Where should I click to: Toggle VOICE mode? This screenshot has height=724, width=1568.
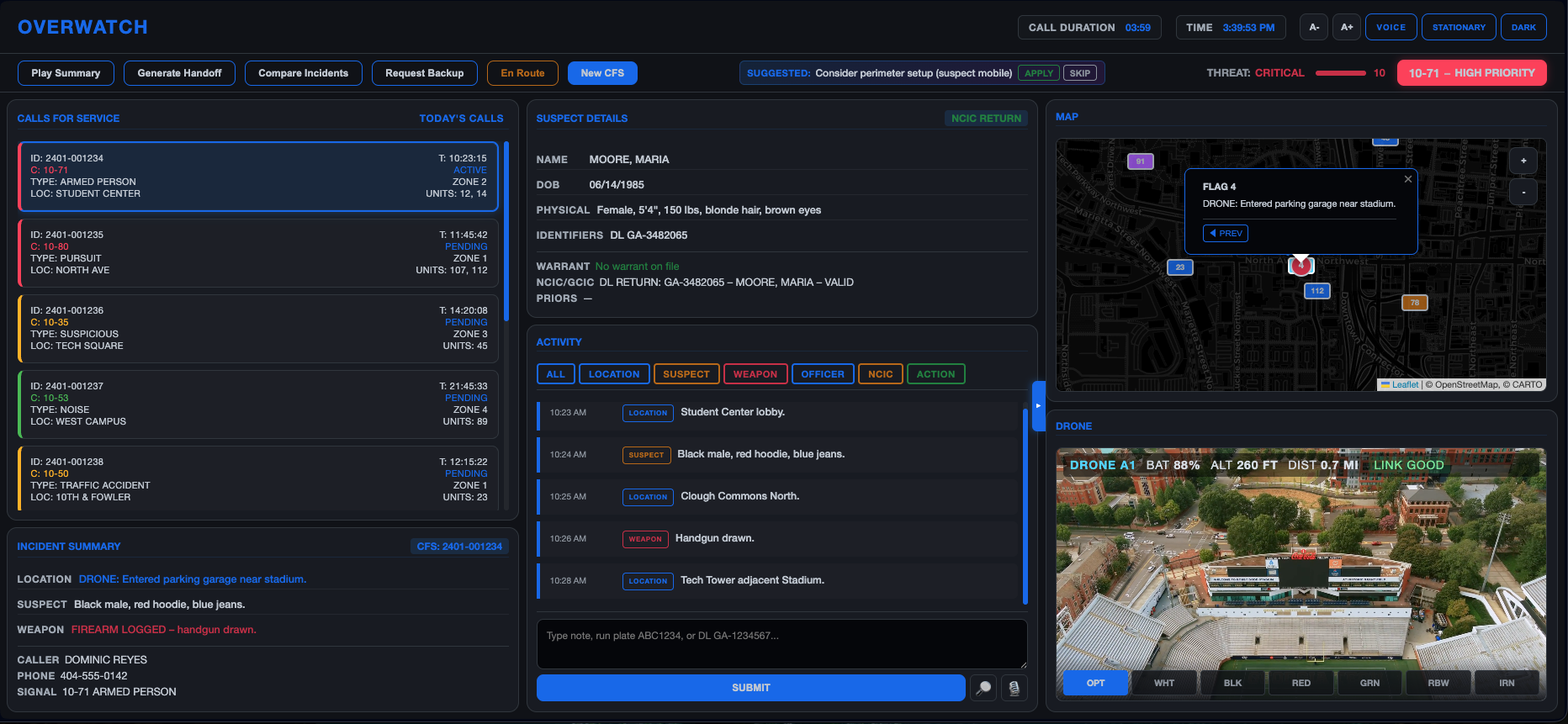coord(1391,27)
